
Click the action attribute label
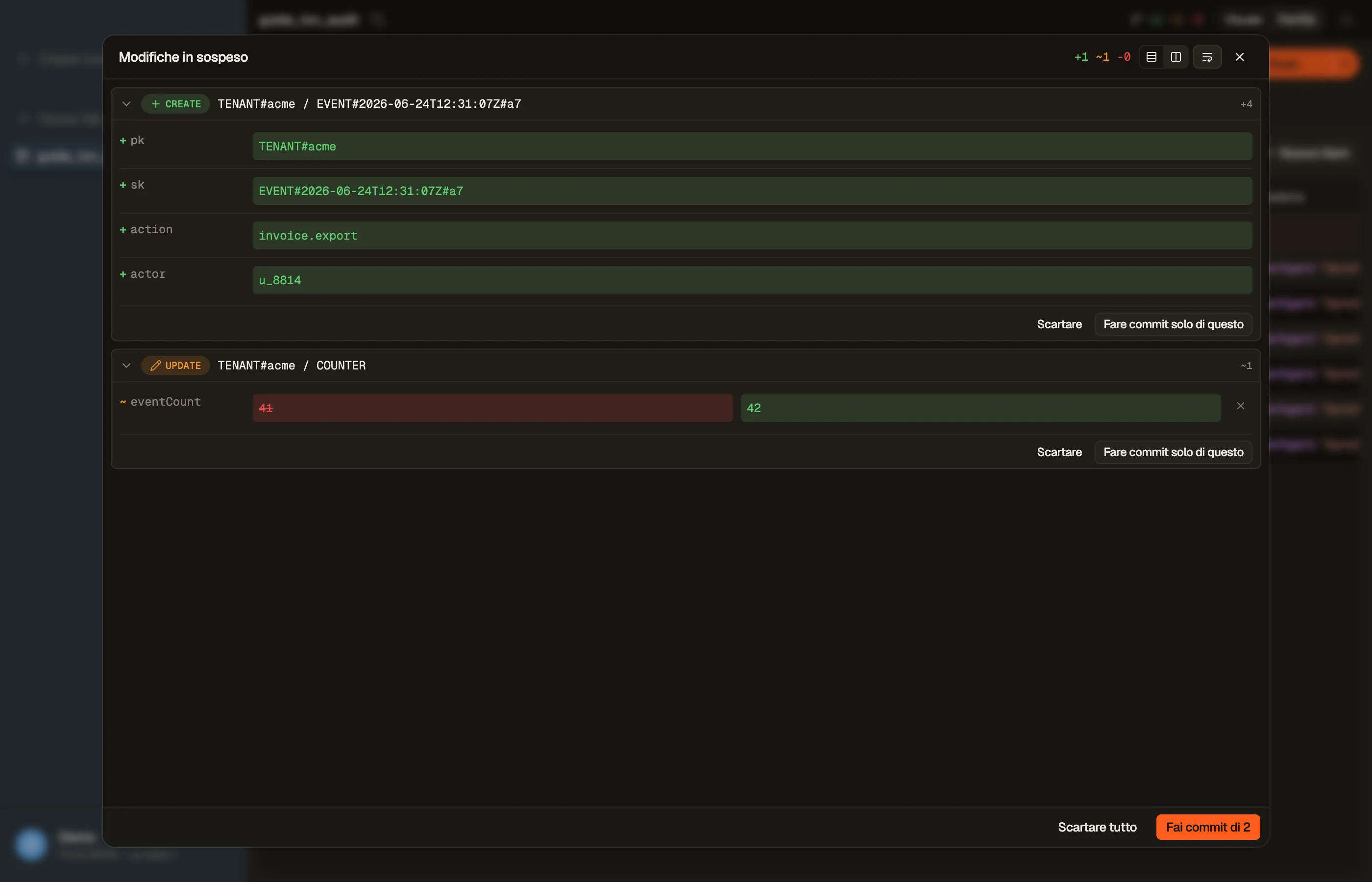pyautogui.click(x=151, y=229)
